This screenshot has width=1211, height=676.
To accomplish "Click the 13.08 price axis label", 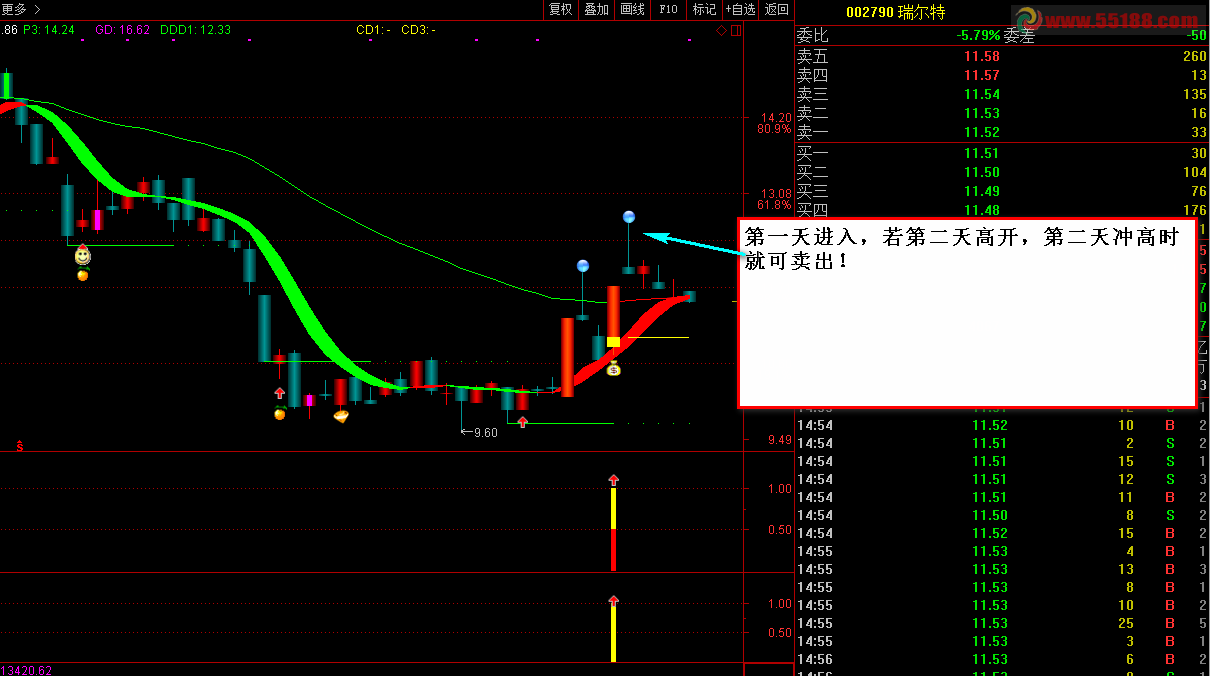I will coord(776,193).
